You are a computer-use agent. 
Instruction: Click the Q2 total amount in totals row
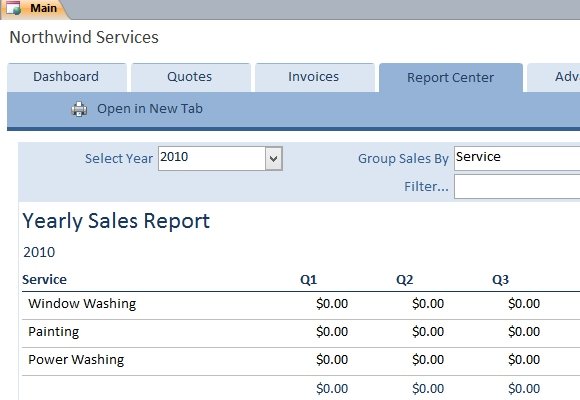coord(428,389)
